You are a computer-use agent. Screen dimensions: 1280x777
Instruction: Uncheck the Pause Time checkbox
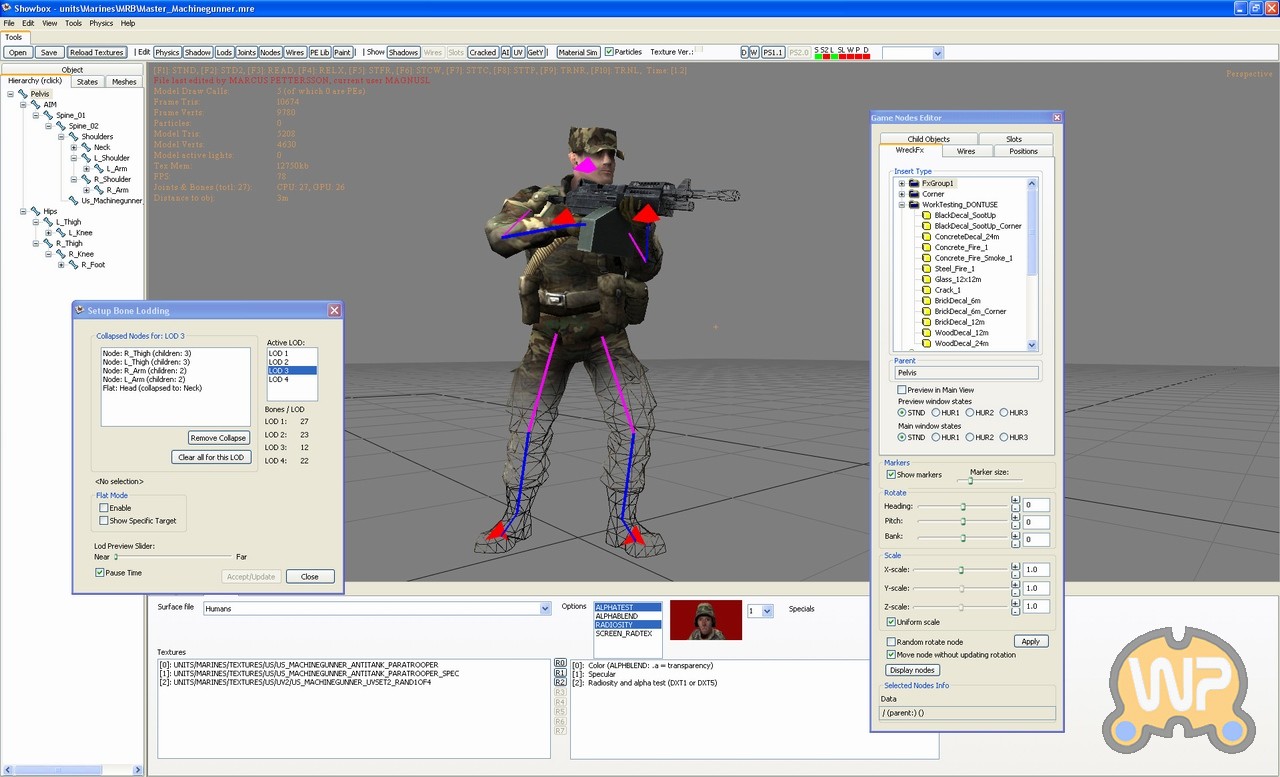tap(100, 573)
